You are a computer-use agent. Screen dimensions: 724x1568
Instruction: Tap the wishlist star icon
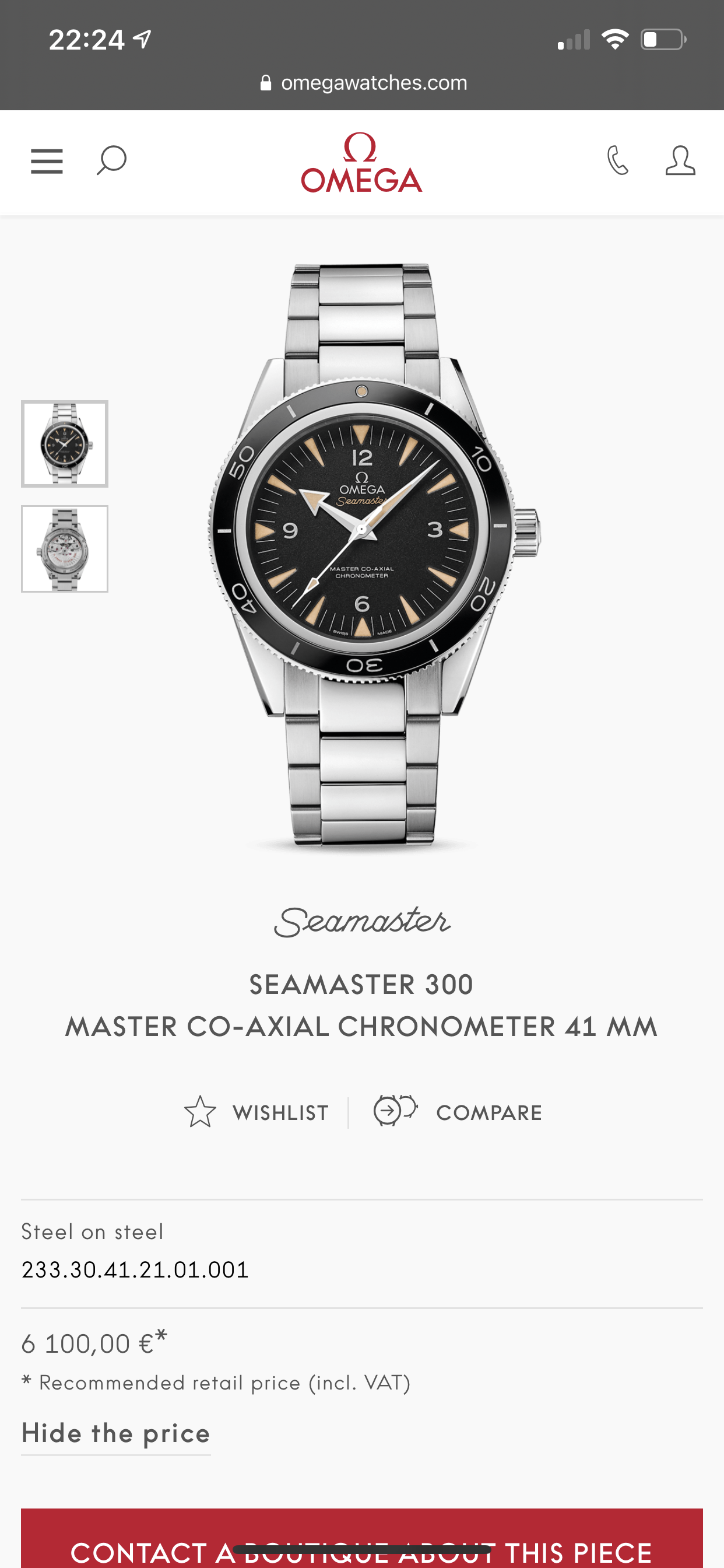(x=200, y=1111)
